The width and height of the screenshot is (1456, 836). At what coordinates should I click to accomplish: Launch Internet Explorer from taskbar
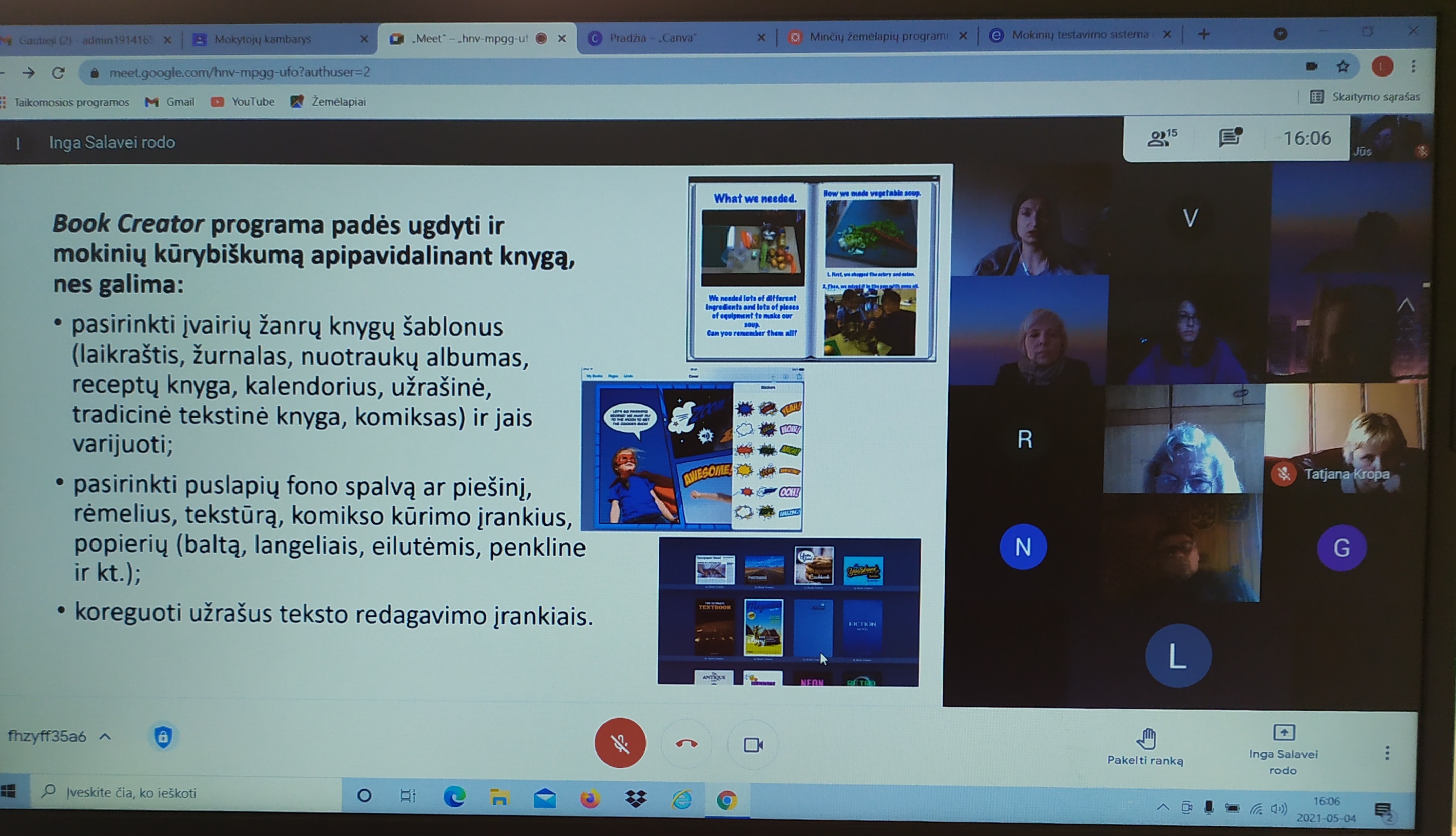682,799
